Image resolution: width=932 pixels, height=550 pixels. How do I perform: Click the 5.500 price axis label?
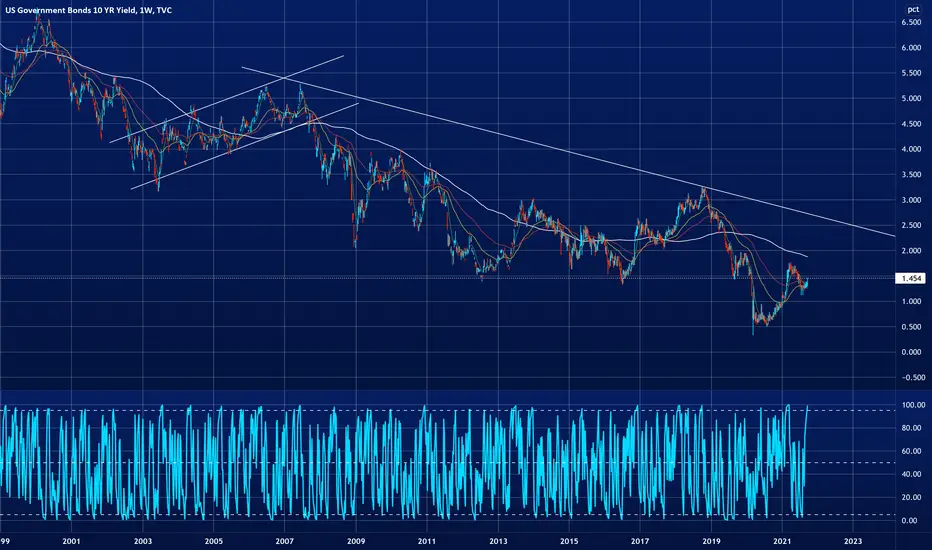click(911, 73)
